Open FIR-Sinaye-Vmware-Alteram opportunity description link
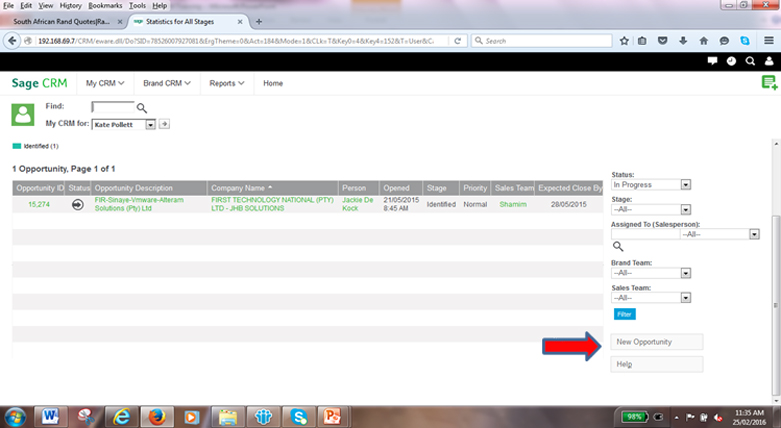 (x=139, y=204)
